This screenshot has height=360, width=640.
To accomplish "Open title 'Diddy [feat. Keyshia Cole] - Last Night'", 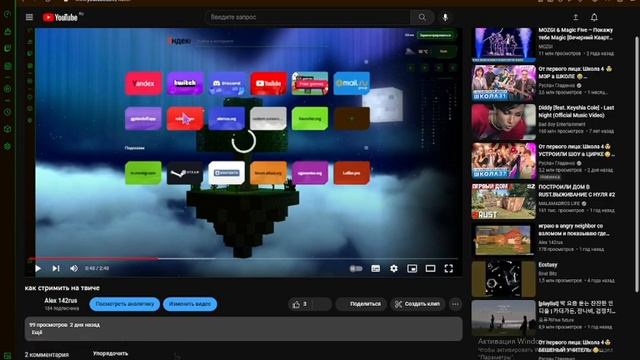I will (x=576, y=111).
